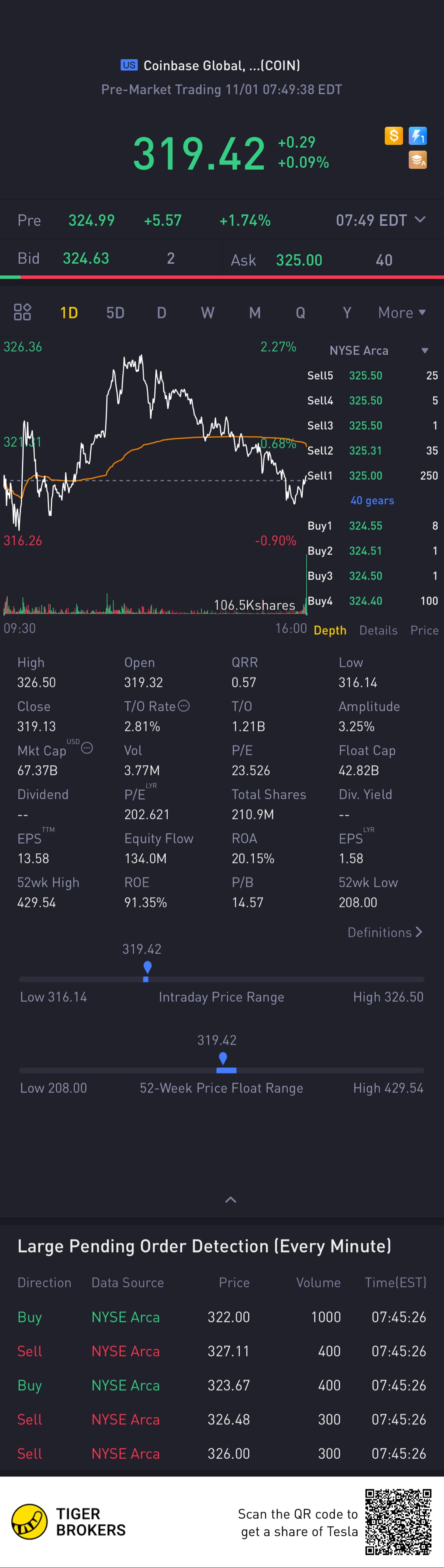Screen dimensions: 444x1568
Task: Tap the Buy order at 323.67
Action: 222,1385
